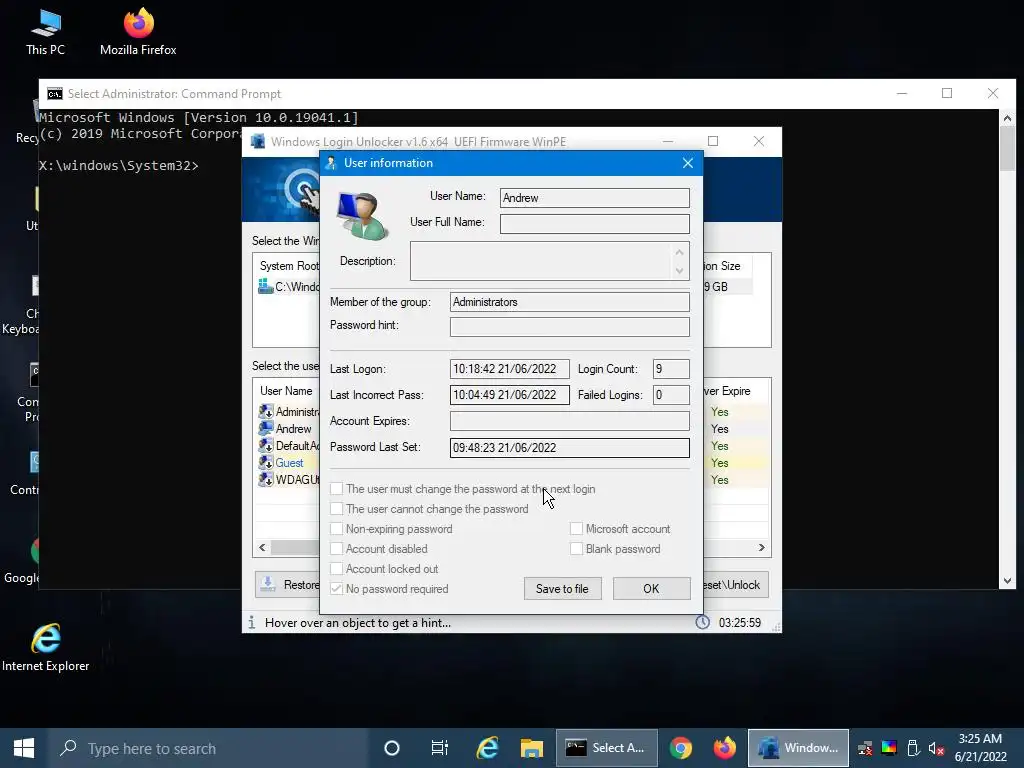Image resolution: width=1024 pixels, height=768 pixels.
Task: Open Google Chrome from the taskbar
Action: (x=680, y=748)
